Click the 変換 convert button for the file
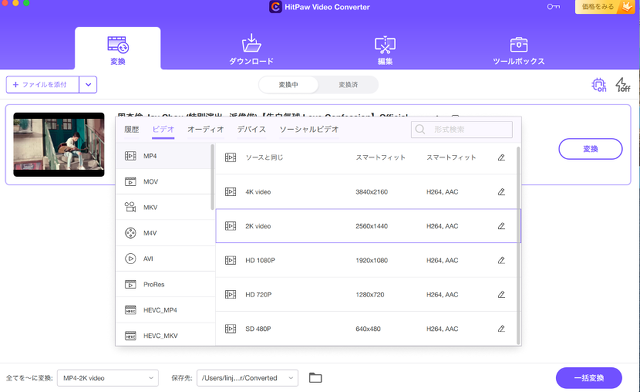The height and width of the screenshot is (392, 640). 590,149
